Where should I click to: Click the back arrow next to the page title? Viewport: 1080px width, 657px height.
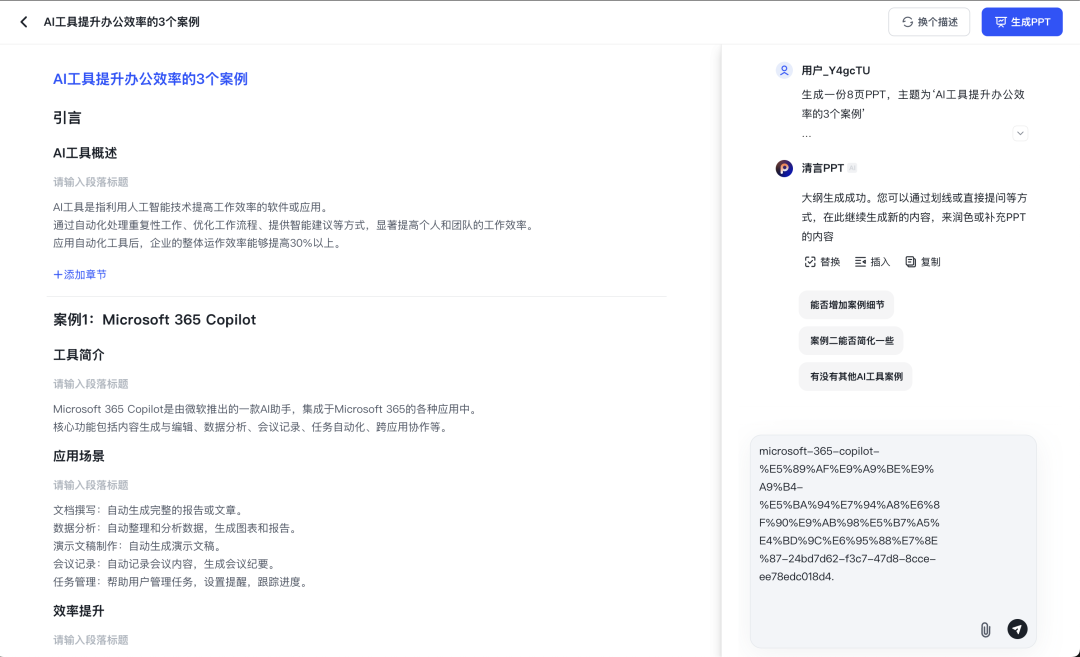23,21
